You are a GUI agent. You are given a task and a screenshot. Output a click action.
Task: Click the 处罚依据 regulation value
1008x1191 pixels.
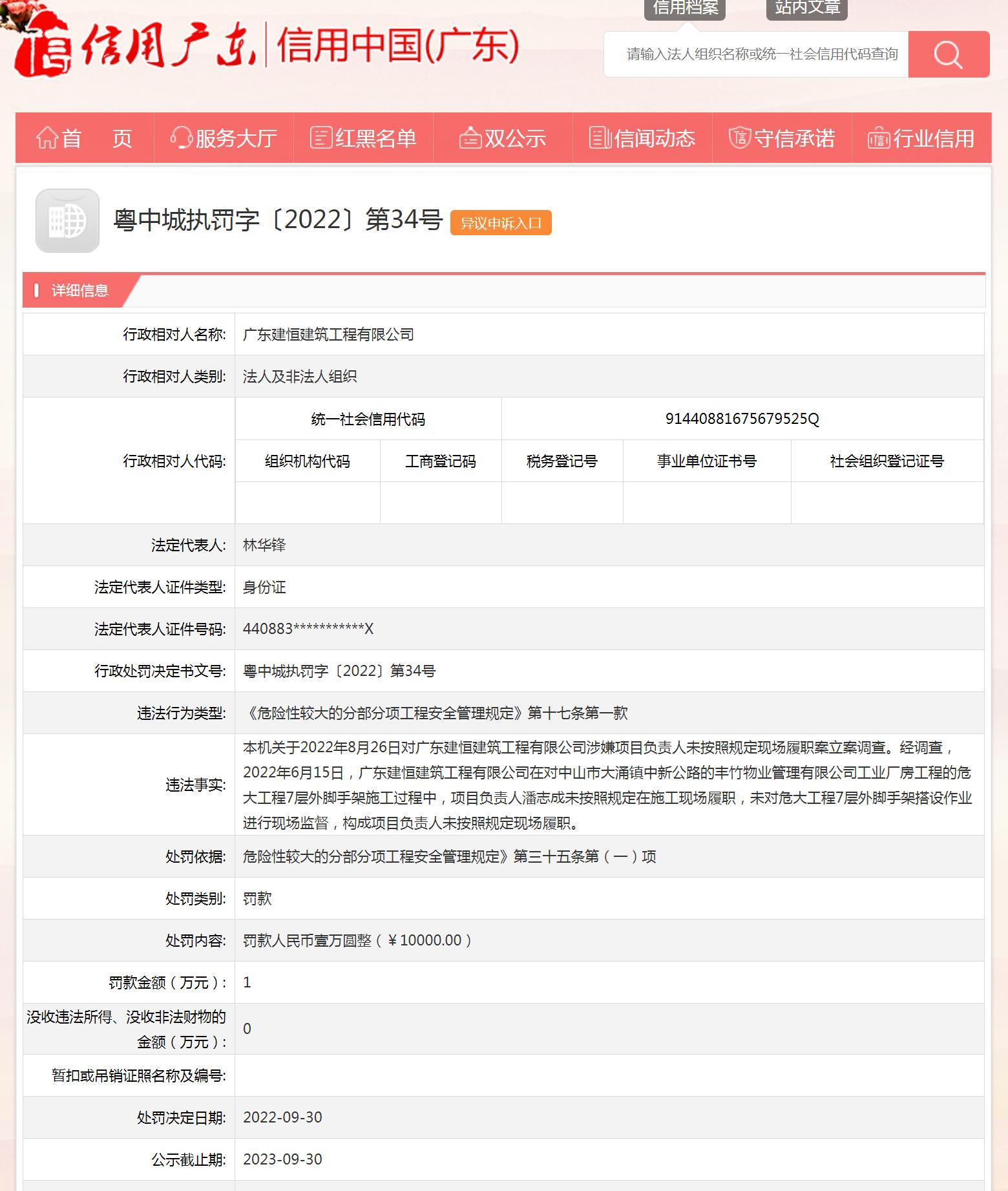point(450,857)
